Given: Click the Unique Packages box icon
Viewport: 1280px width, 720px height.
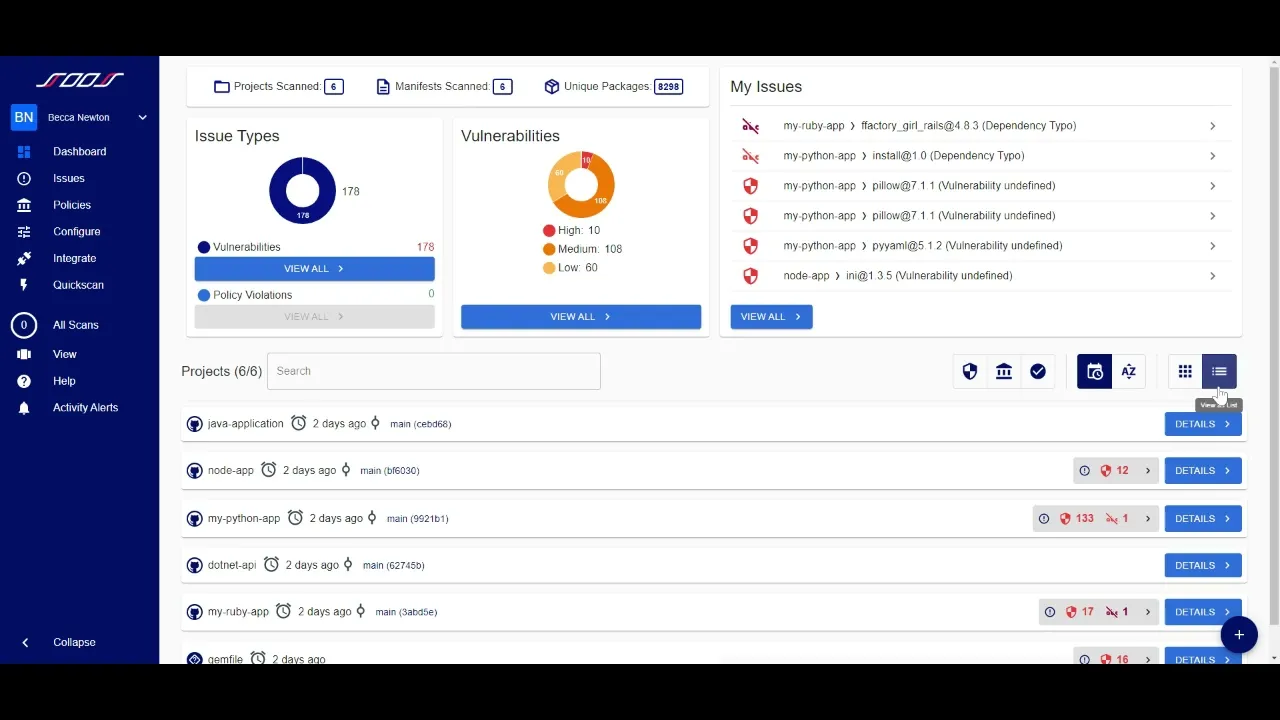Looking at the screenshot, I should [x=552, y=87].
